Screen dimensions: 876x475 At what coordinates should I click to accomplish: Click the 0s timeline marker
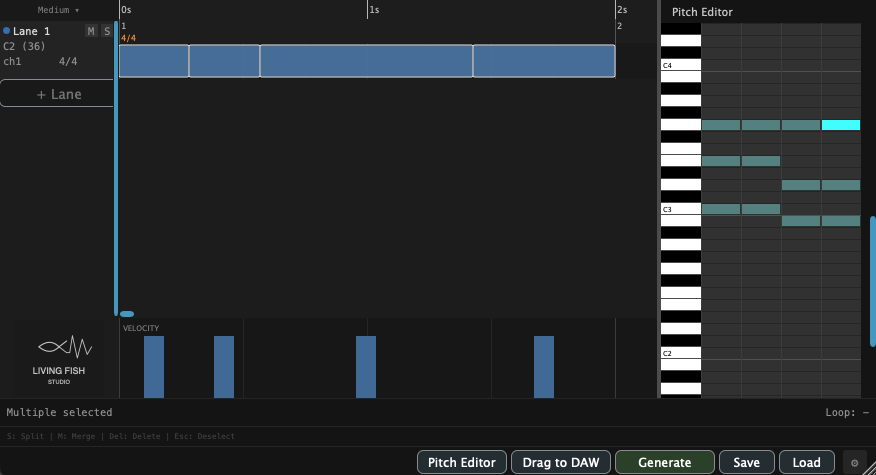click(x=126, y=10)
